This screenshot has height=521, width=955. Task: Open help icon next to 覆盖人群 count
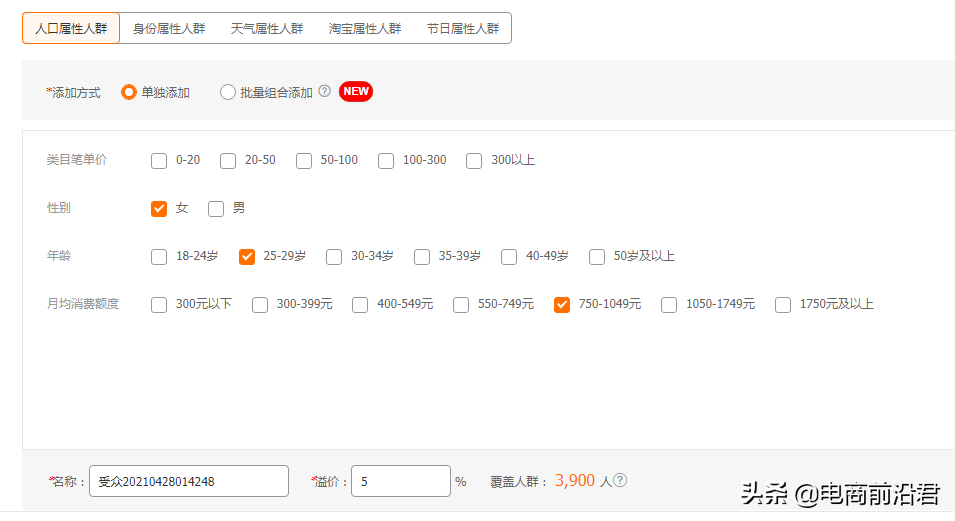pyautogui.click(x=620, y=480)
